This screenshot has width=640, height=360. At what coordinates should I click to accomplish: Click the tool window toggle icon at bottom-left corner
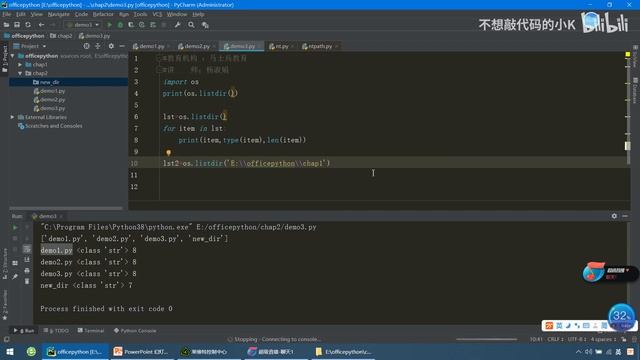coord(6,339)
